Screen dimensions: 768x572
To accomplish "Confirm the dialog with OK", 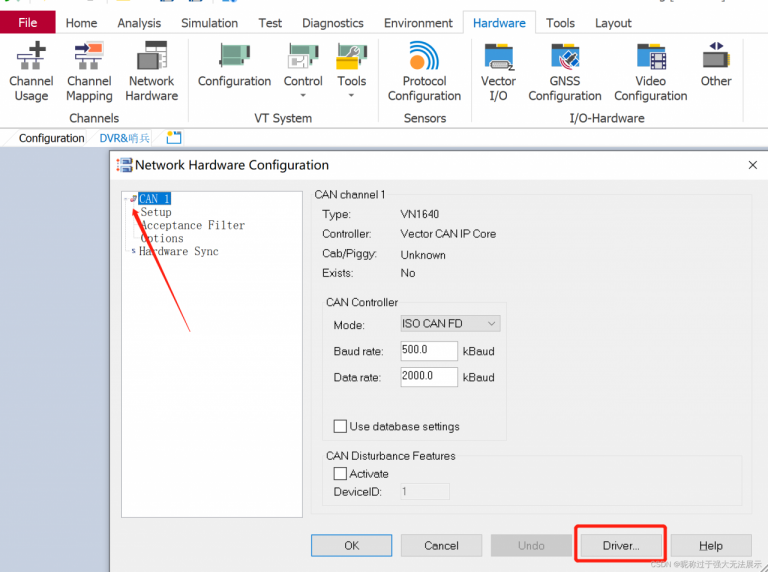I will (351, 546).
